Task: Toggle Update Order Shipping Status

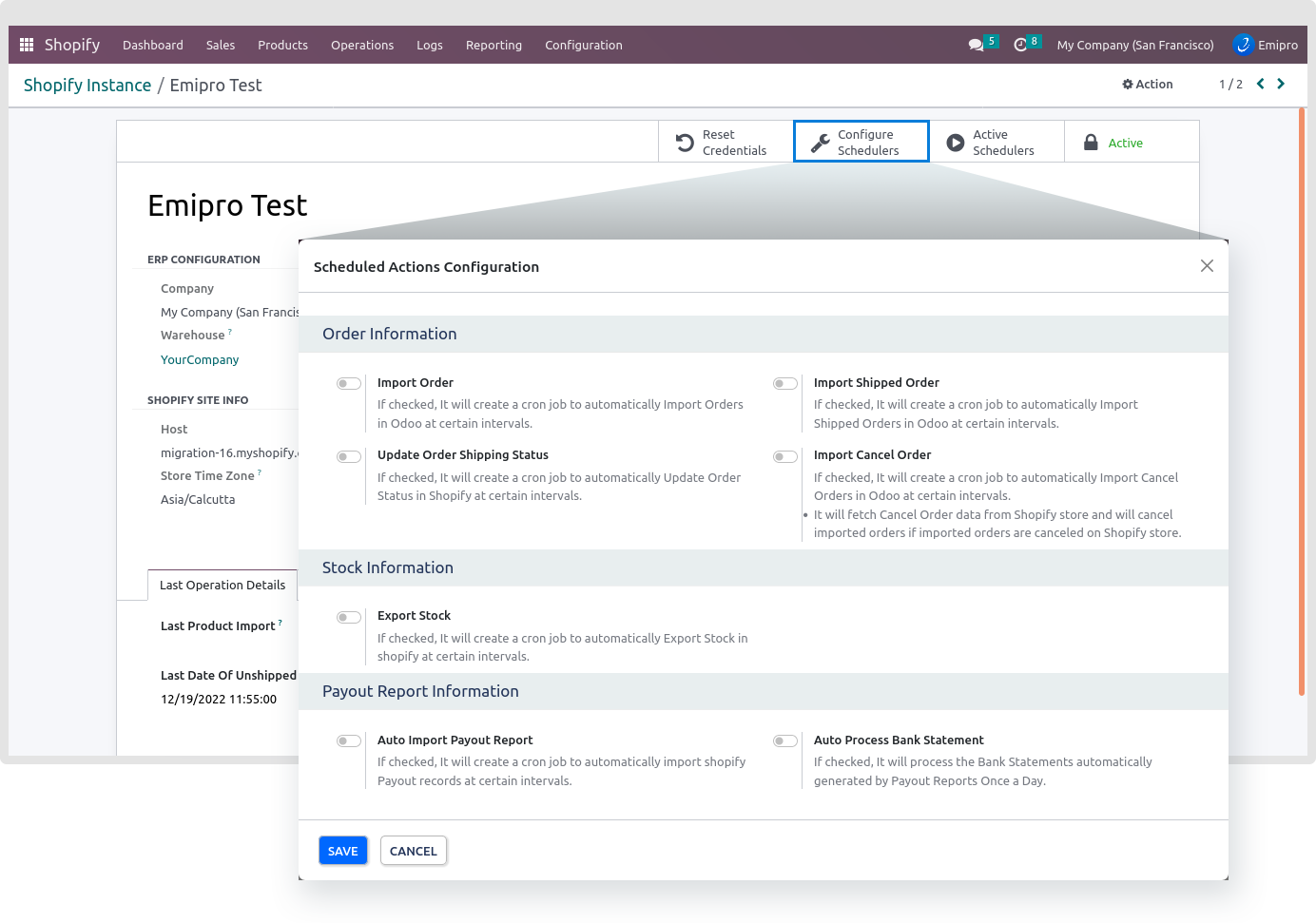Action: point(349,456)
